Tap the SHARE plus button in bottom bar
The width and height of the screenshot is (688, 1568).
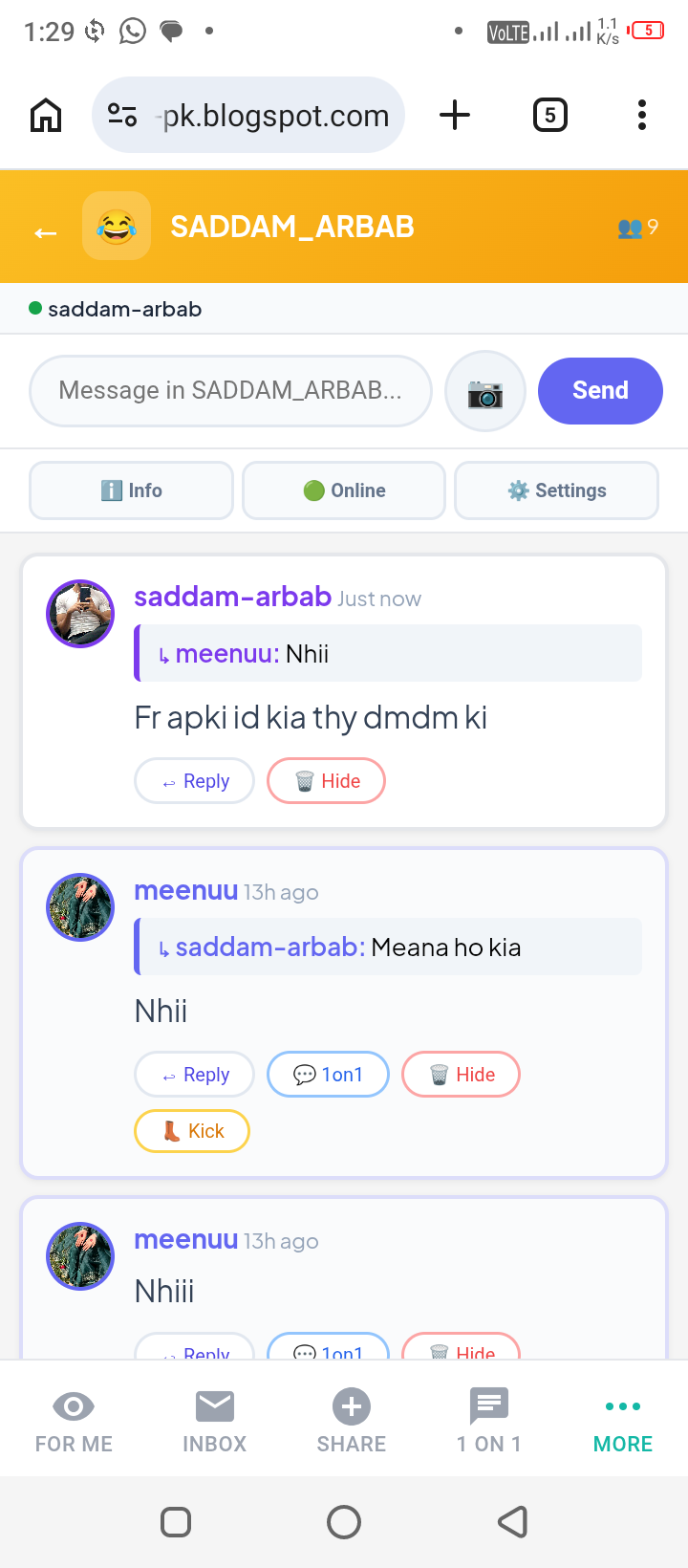click(x=352, y=1420)
